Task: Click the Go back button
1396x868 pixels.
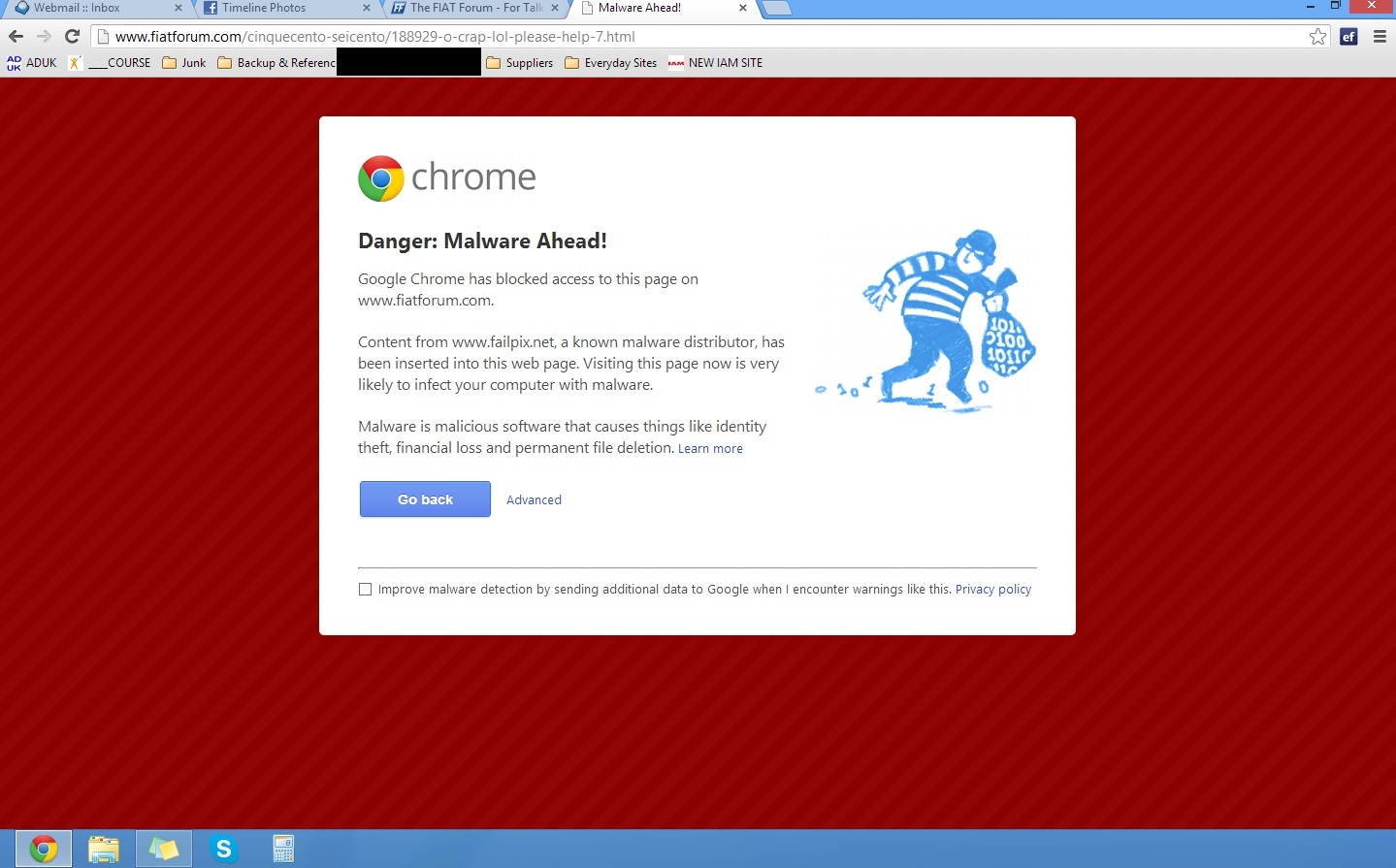Action: pos(425,499)
